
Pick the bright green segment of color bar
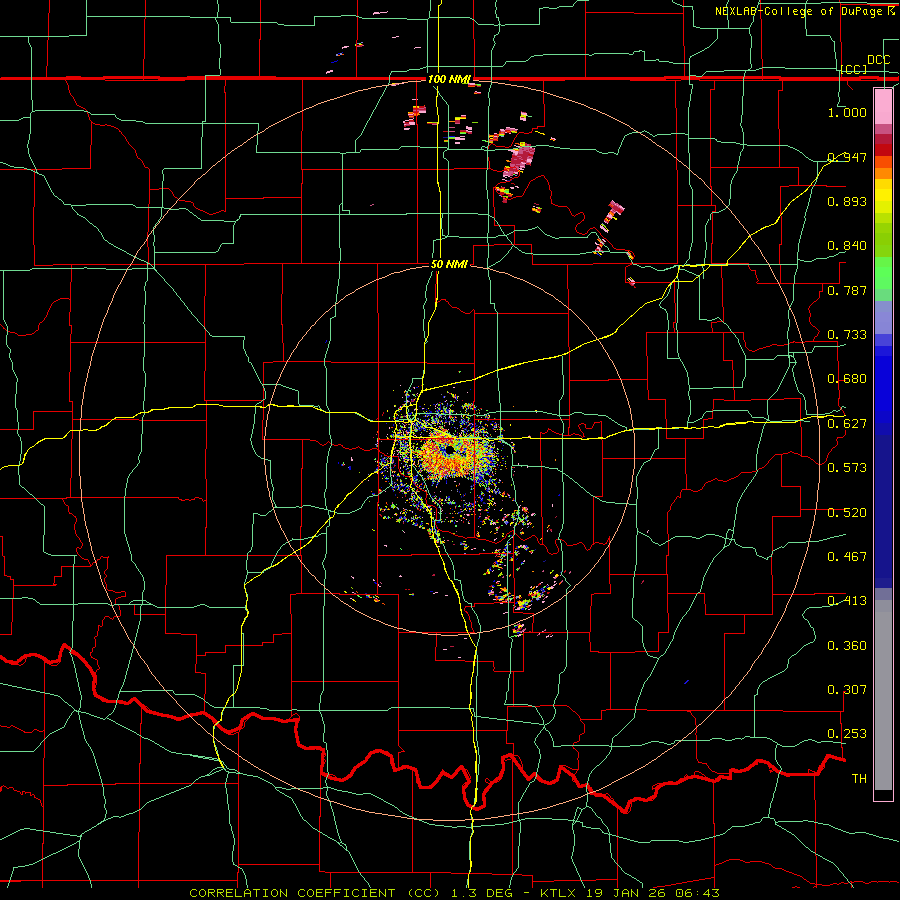[x=883, y=274]
